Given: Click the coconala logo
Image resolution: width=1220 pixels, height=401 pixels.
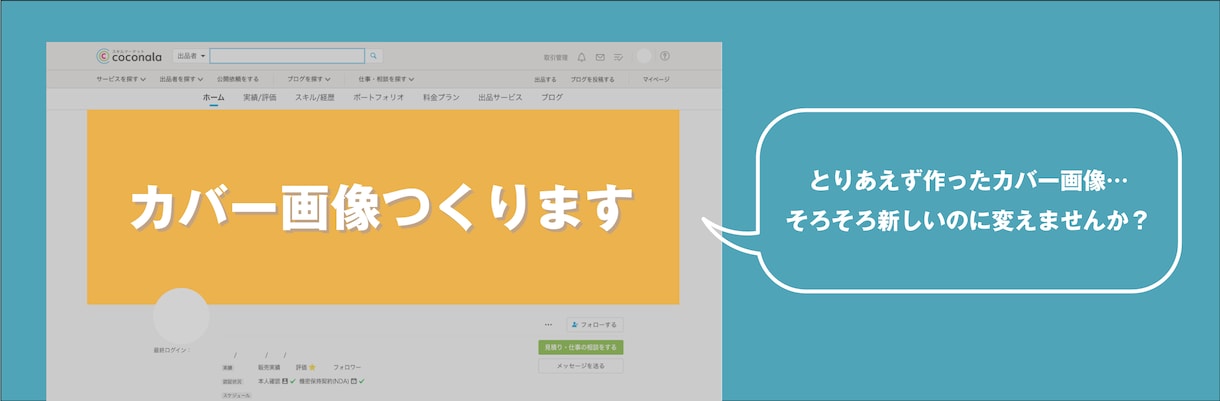Looking at the screenshot, I should (x=129, y=56).
